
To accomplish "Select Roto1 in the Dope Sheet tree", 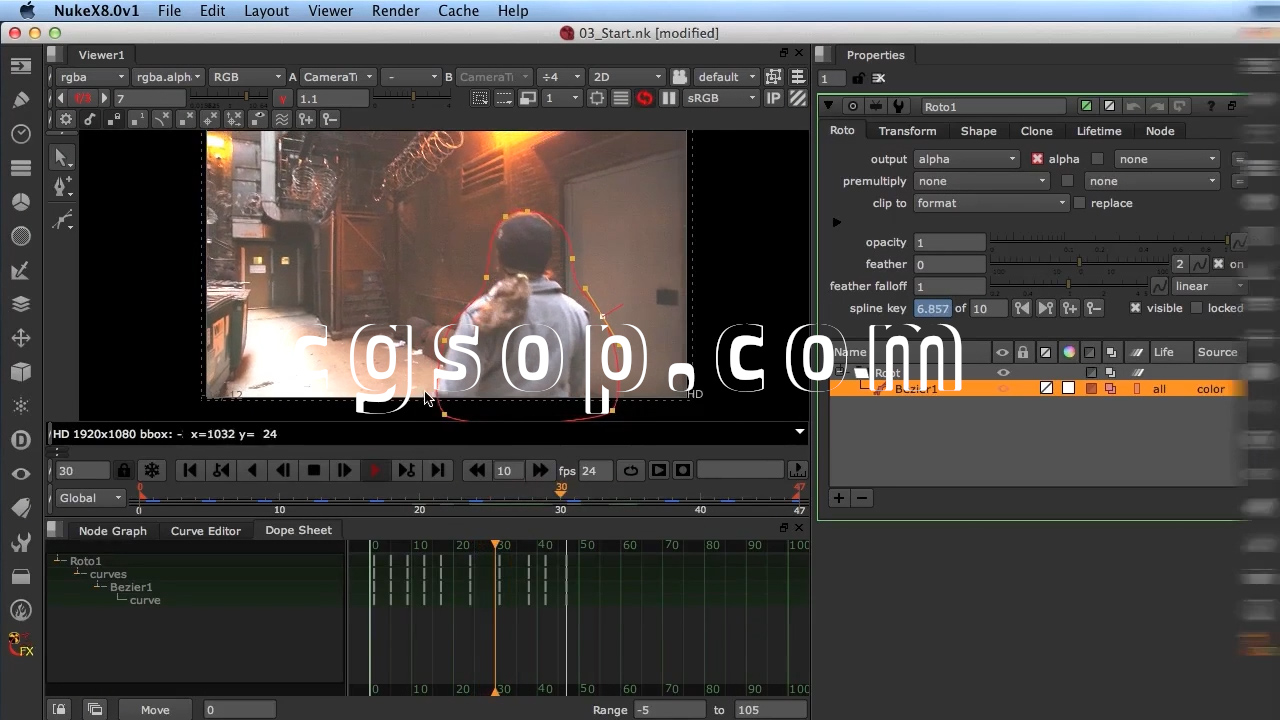I will pyautogui.click(x=85, y=561).
